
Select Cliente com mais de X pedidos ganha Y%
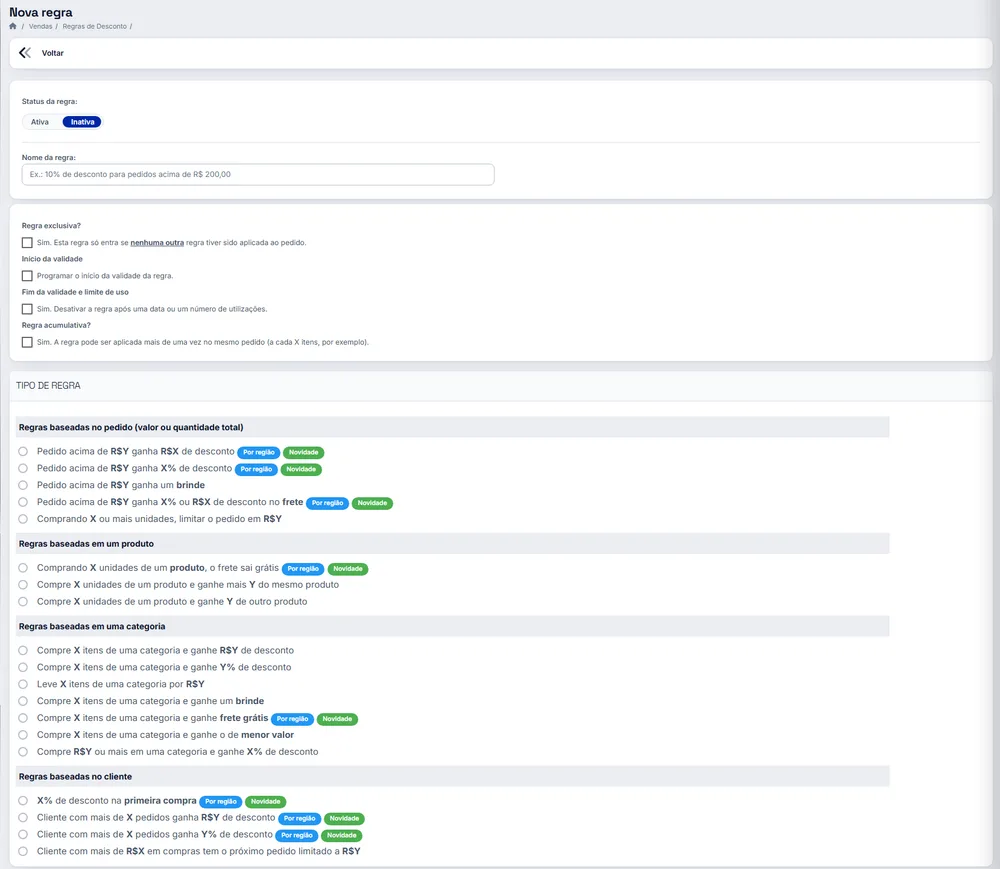tap(23, 834)
